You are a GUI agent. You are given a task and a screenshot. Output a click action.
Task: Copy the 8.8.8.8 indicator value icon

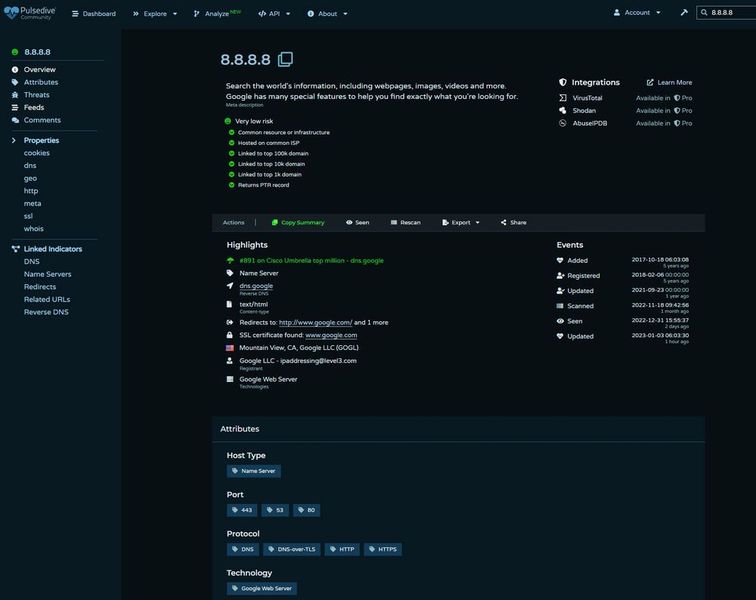(285, 59)
